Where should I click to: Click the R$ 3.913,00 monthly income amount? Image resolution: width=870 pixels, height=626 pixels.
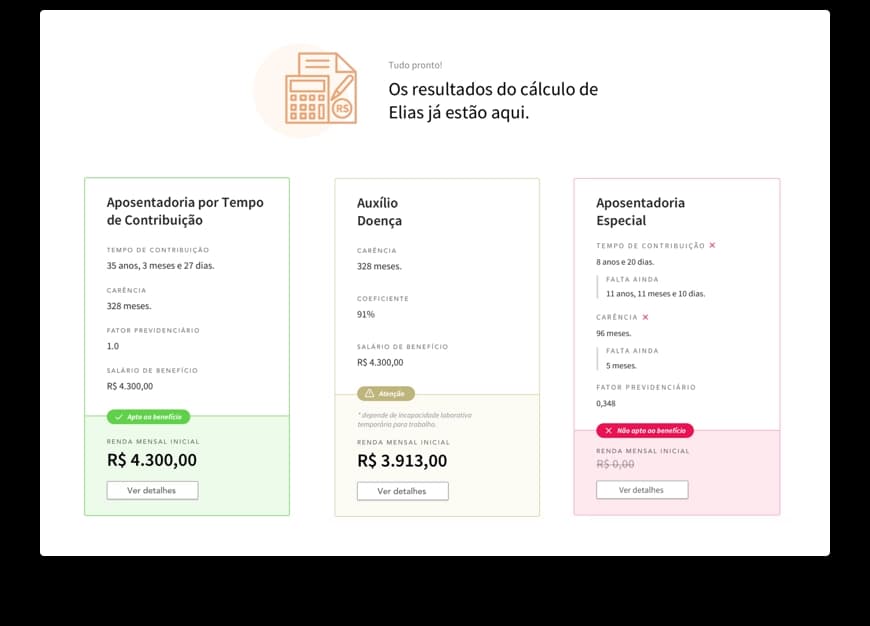pyautogui.click(x=402, y=461)
